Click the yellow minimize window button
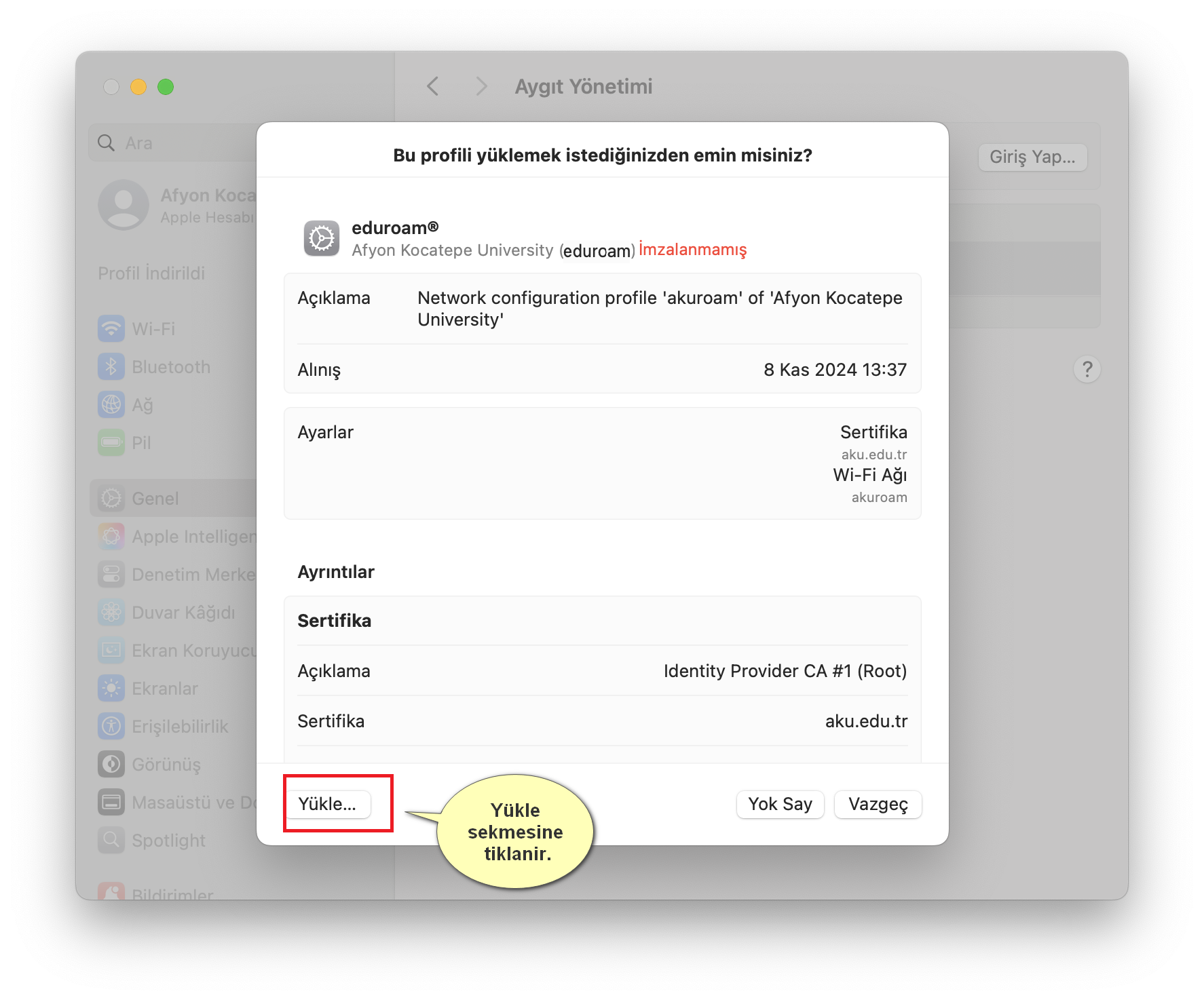Image resolution: width=1204 pixels, height=1000 pixels. point(138,87)
